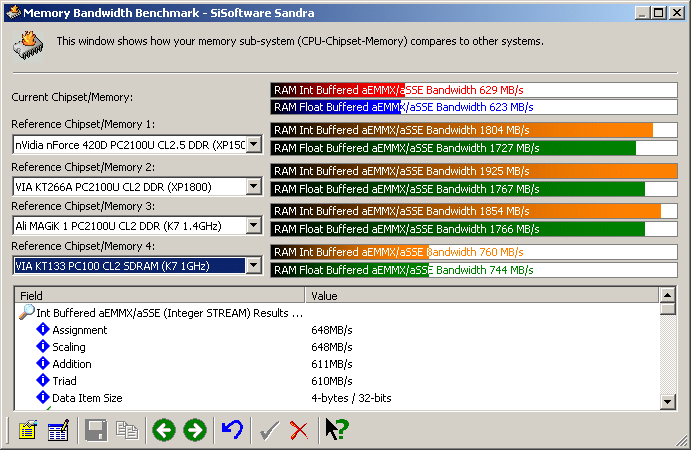Click the Save floppy disk icon
Image resolution: width=691 pixels, height=450 pixels.
(x=96, y=430)
